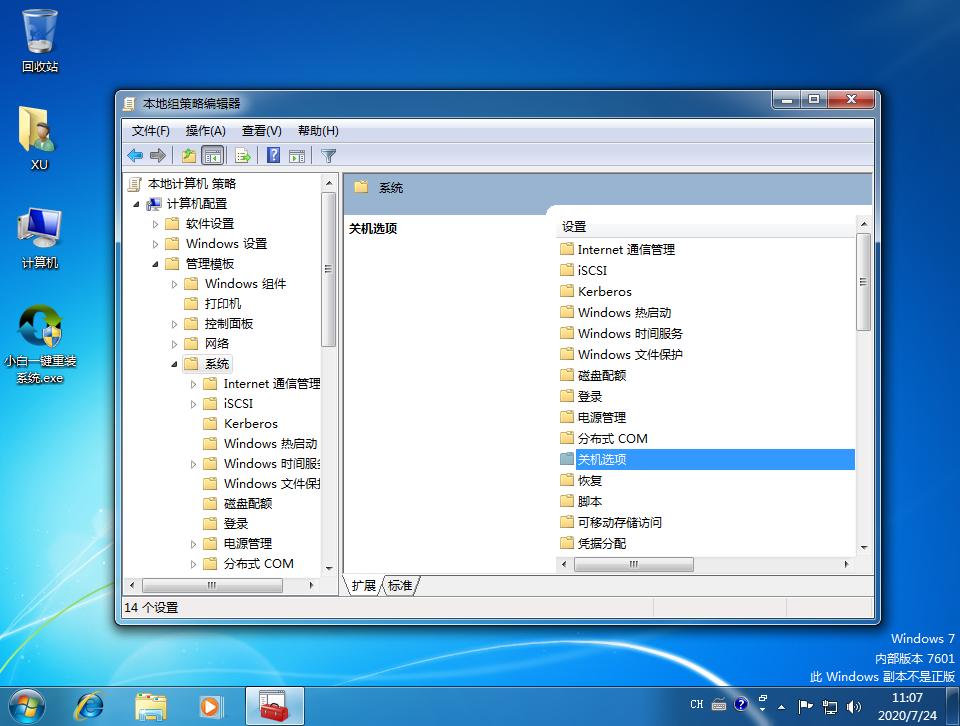Toggle the show/hide console tree button
Image resolution: width=960 pixels, height=726 pixels.
click(x=212, y=155)
